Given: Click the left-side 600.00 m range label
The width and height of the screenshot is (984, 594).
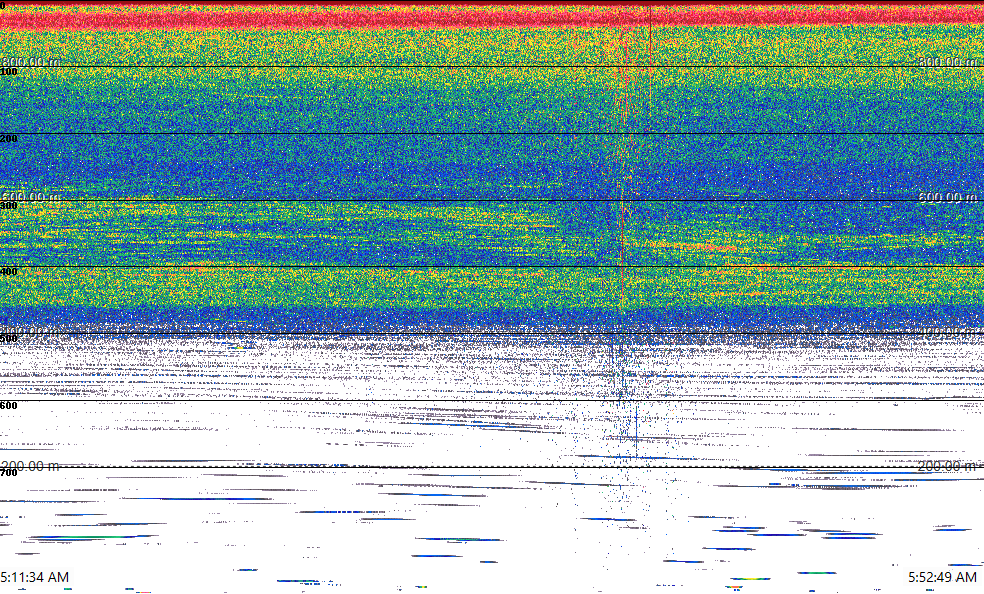Looking at the screenshot, I should (x=30, y=197).
